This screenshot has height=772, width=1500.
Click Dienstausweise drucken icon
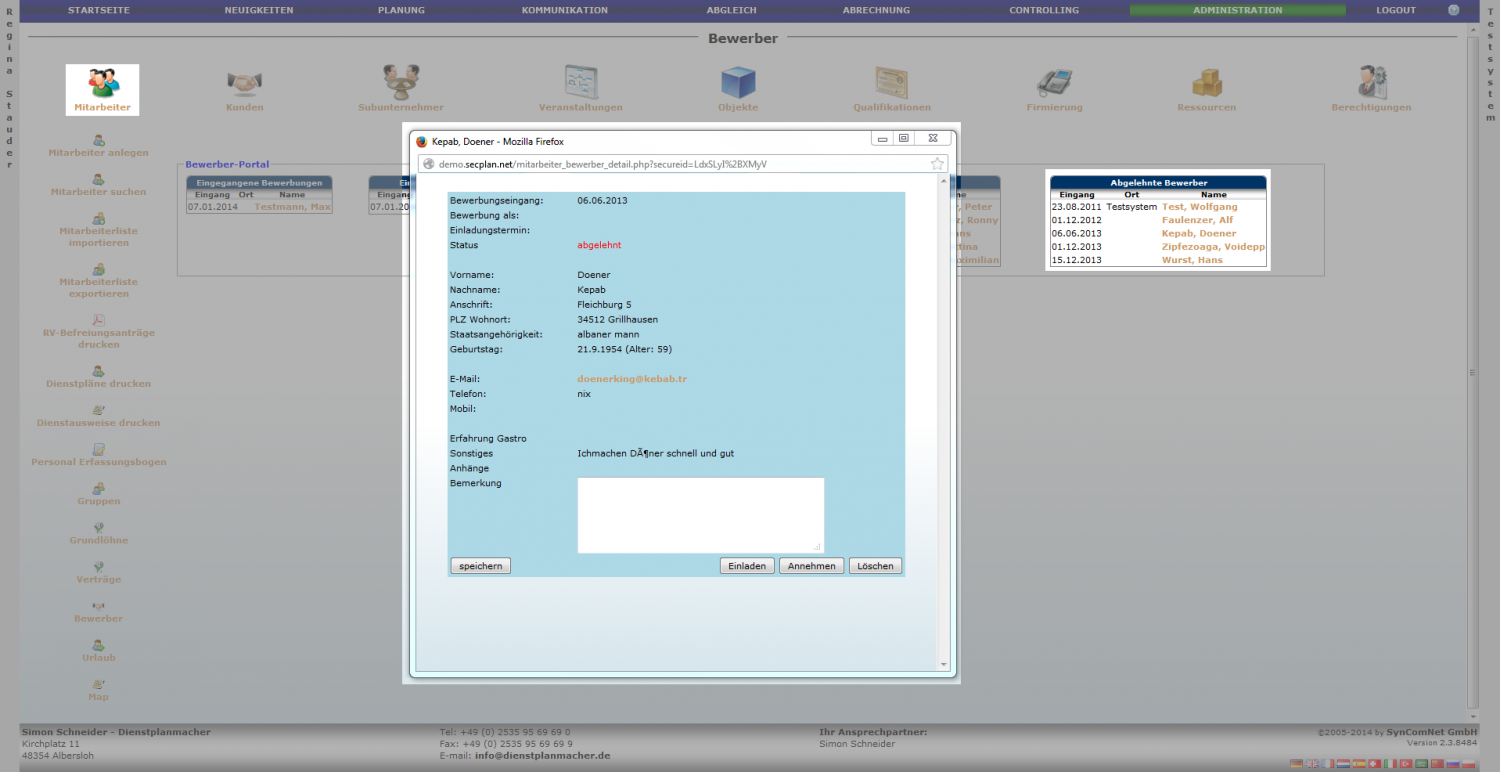pos(98,410)
